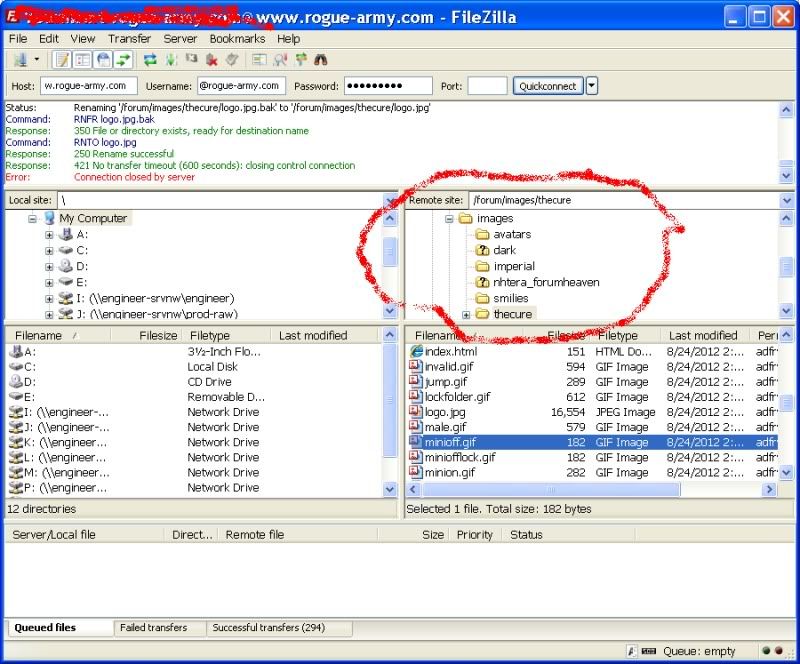Expand the D: drive in local tree
The width and height of the screenshot is (800, 664).
pos(49,266)
